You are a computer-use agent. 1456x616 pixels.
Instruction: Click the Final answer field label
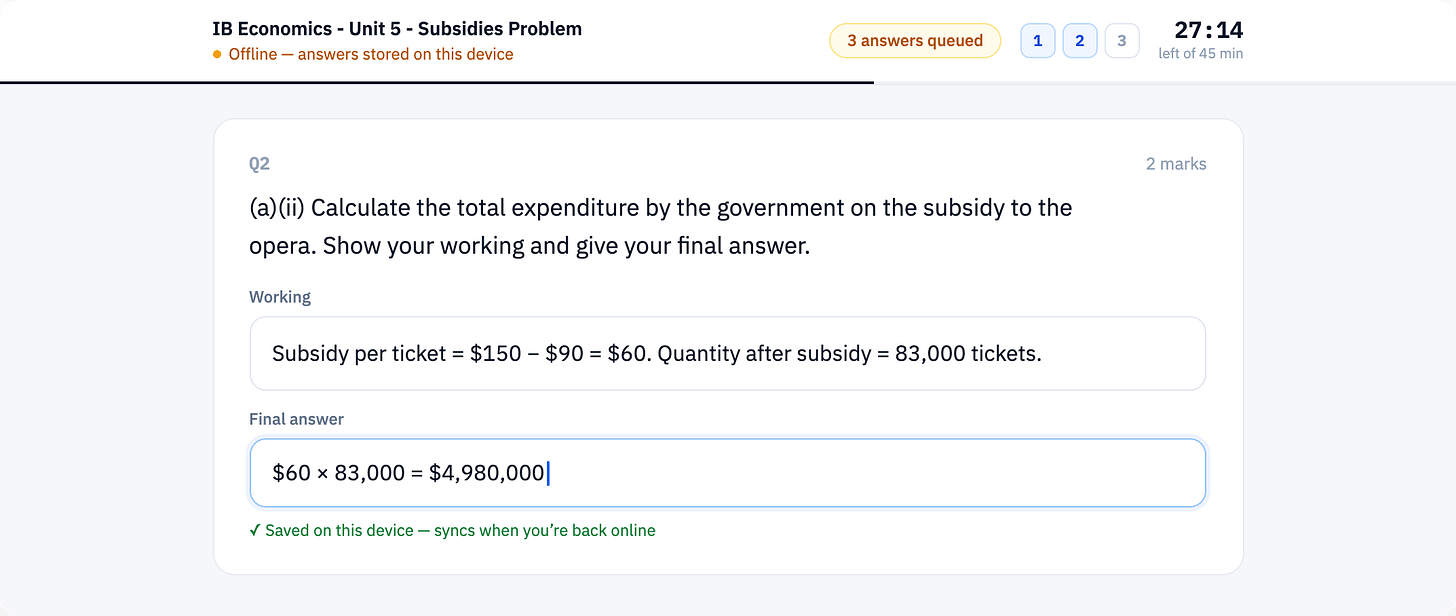point(296,419)
